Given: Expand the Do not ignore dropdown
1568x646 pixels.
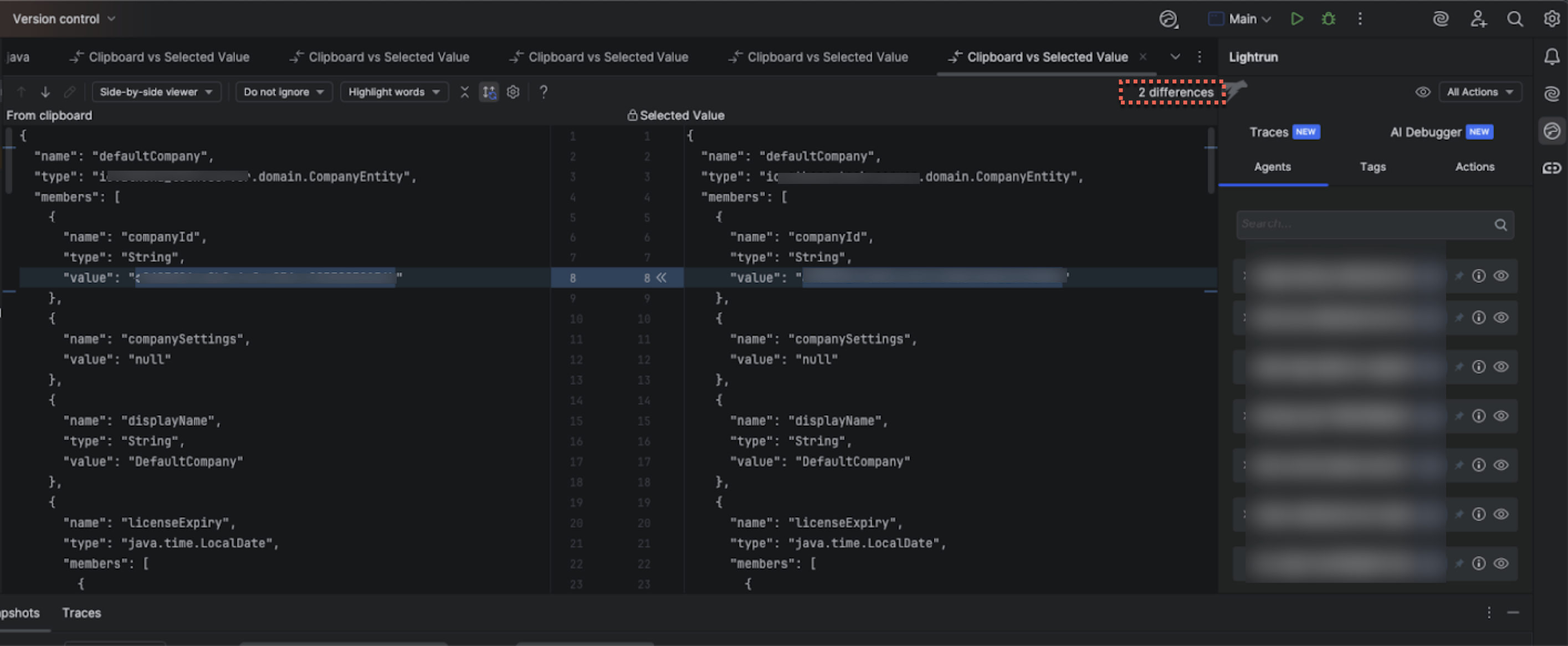Looking at the screenshot, I should (x=283, y=92).
